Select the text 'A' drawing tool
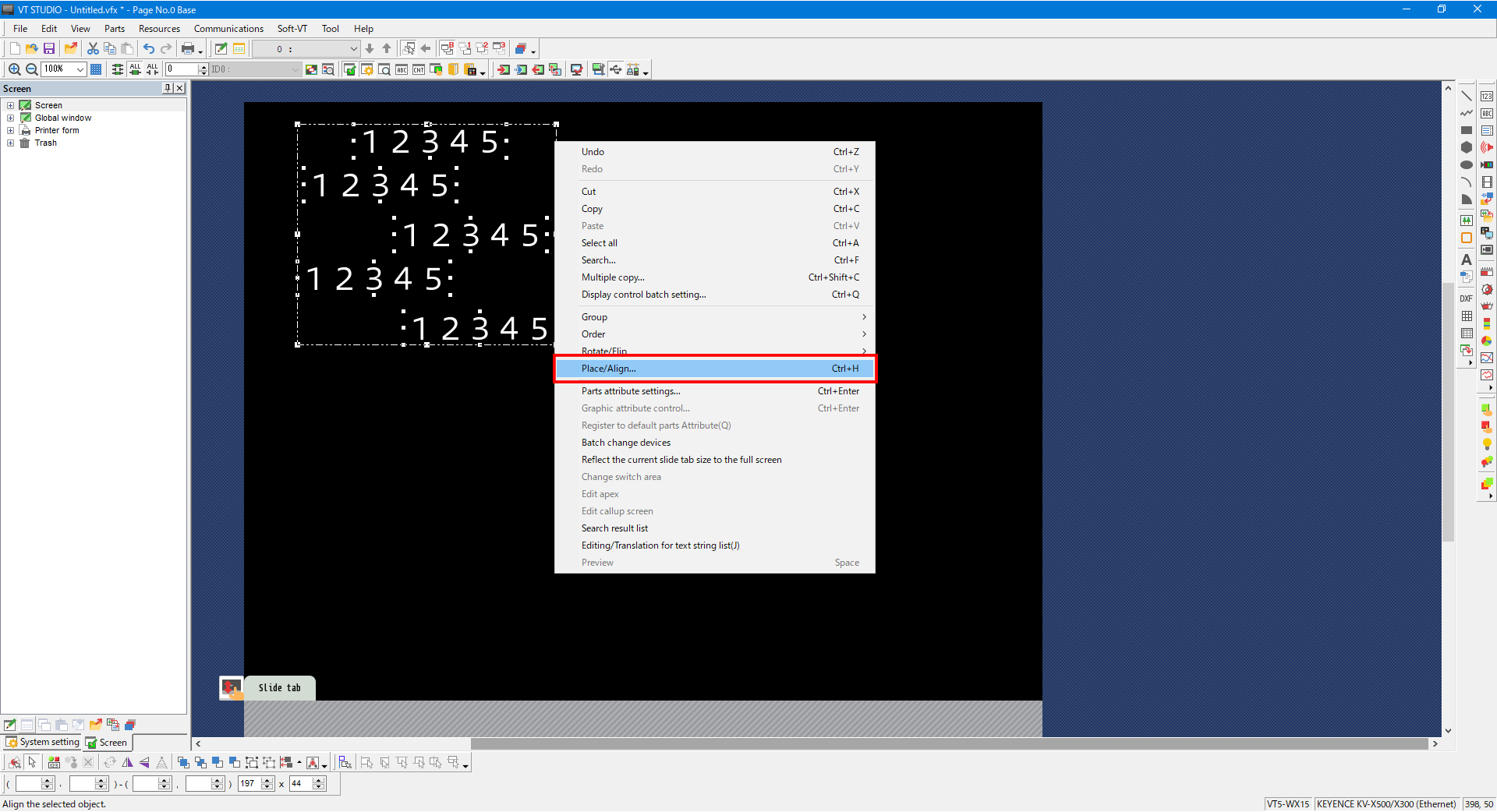This screenshot has height=812, width=1497. (x=1466, y=259)
